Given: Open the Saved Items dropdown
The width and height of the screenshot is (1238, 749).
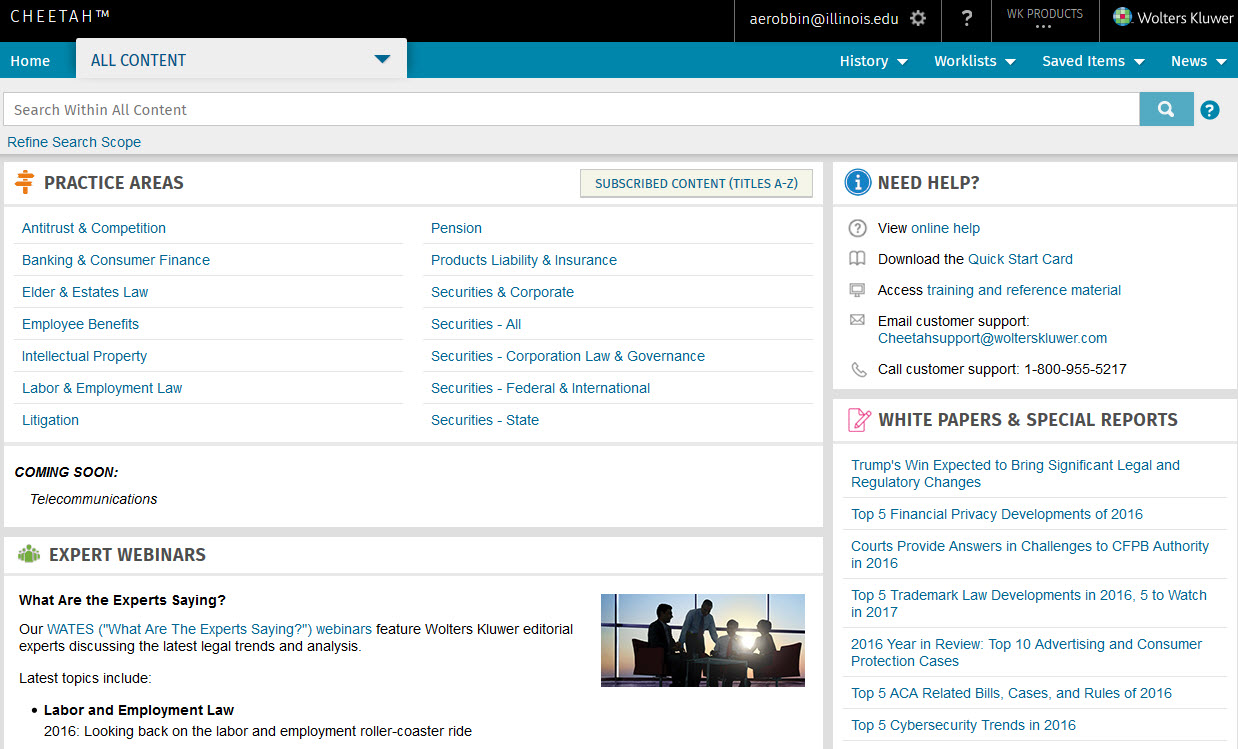Looking at the screenshot, I should 1093,61.
